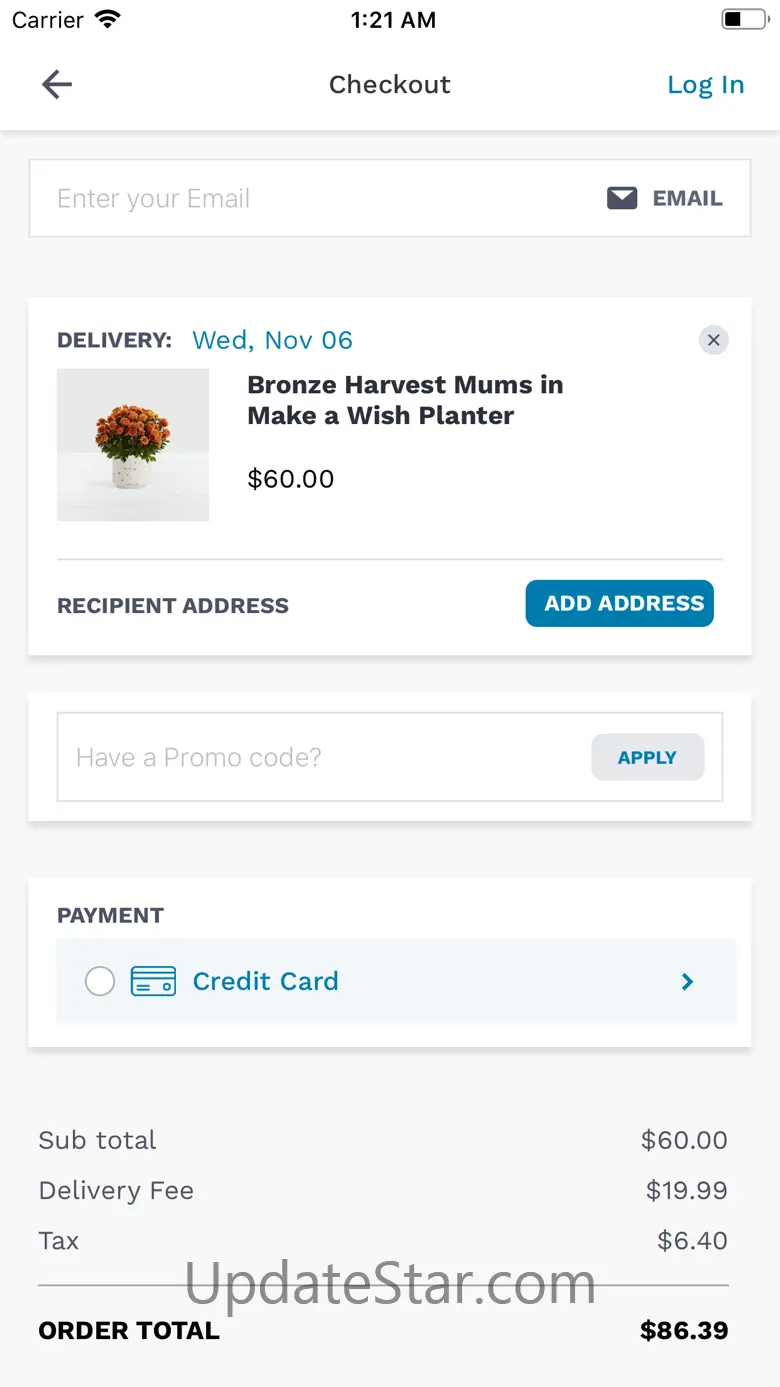Screen dimensions: 780x1387
Task: Tap the Bronze Harvest Mums product title
Action: pos(405,400)
